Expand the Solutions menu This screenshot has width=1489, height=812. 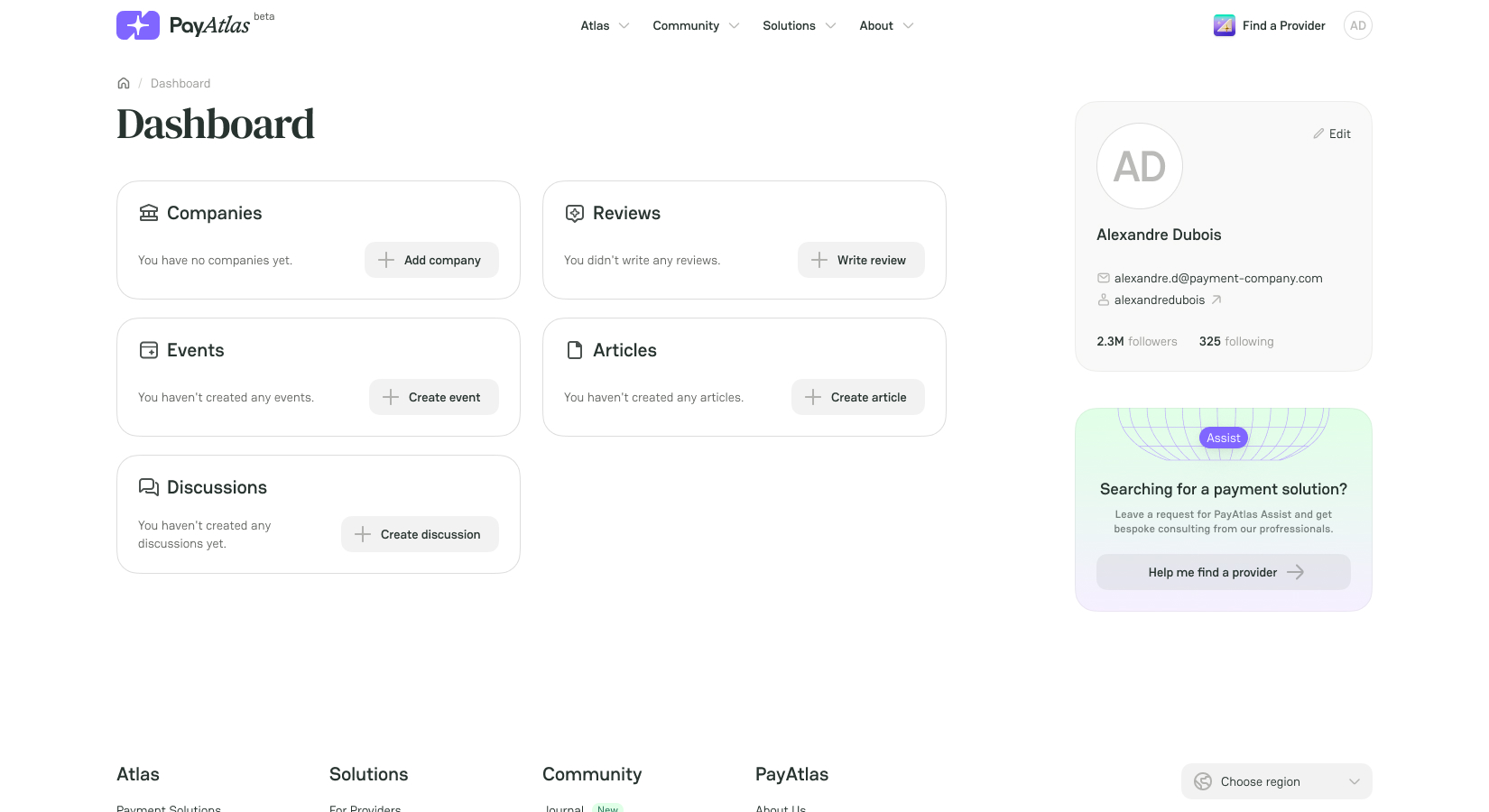pyautogui.click(x=799, y=25)
